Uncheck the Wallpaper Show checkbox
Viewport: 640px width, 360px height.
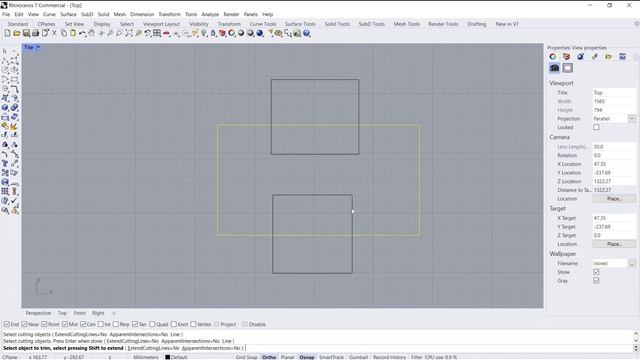point(596,272)
